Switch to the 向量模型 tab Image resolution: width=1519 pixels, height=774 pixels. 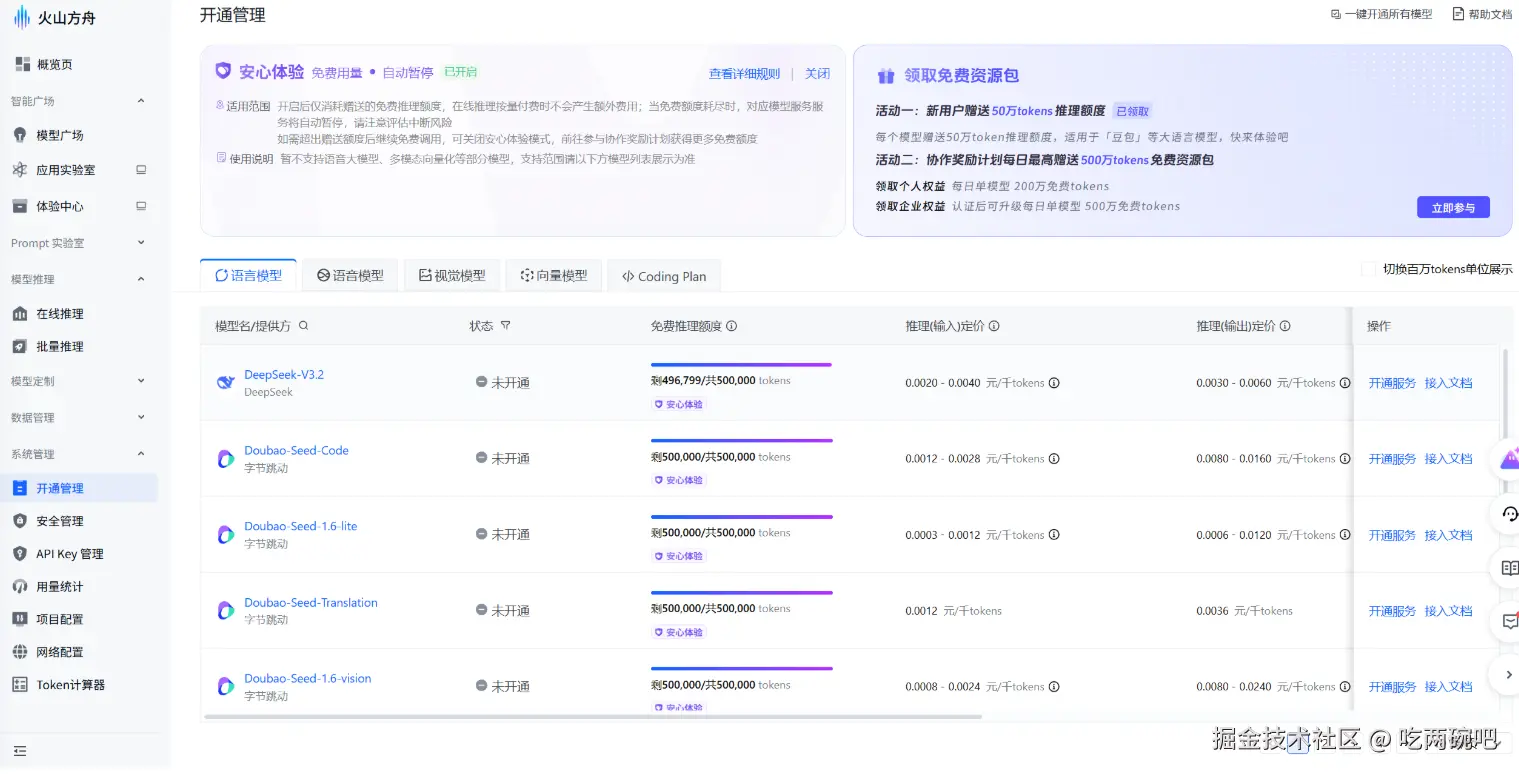[x=554, y=276]
